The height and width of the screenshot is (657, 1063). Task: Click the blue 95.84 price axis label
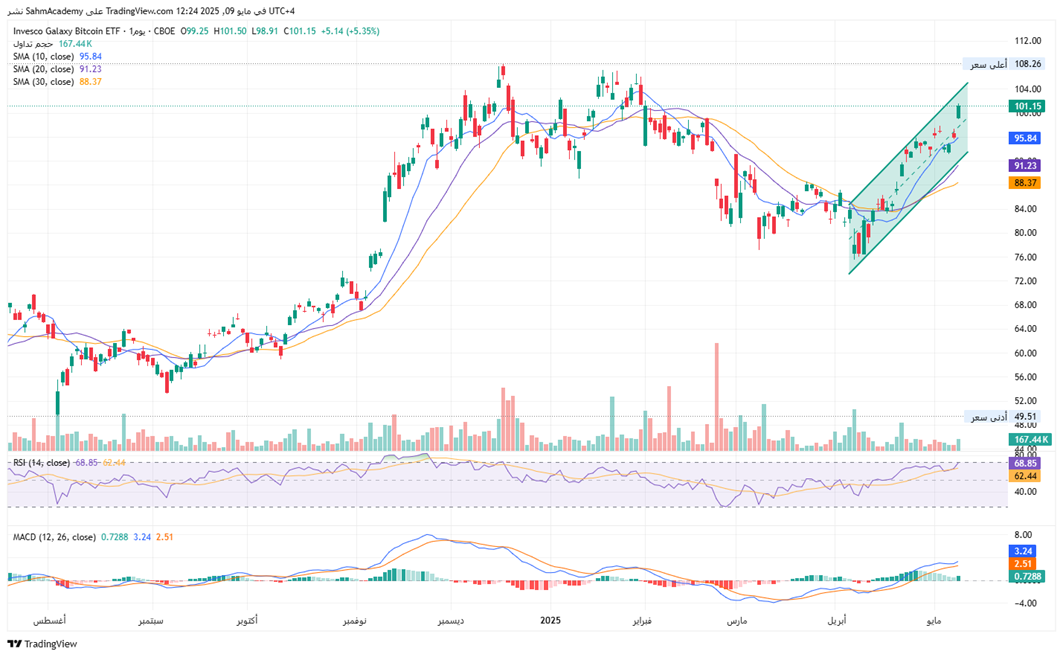(1025, 138)
